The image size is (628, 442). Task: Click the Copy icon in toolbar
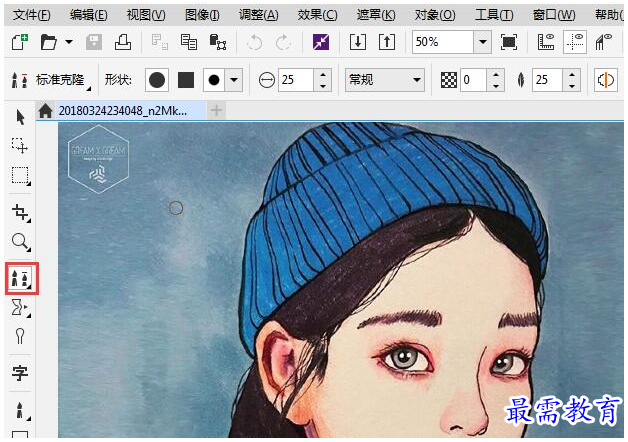click(x=189, y=42)
